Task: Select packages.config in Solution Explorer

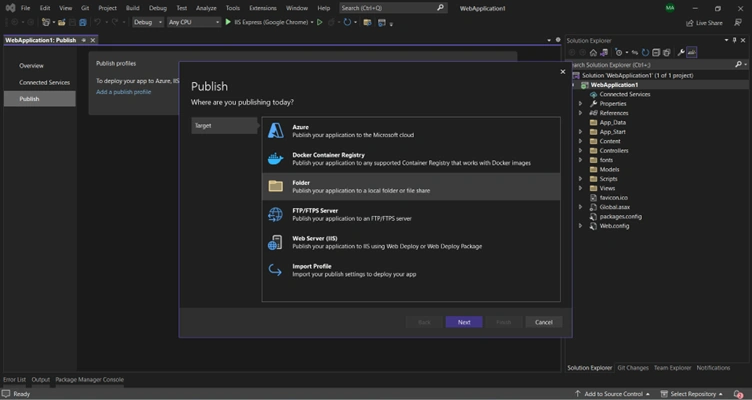Action: (620, 216)
